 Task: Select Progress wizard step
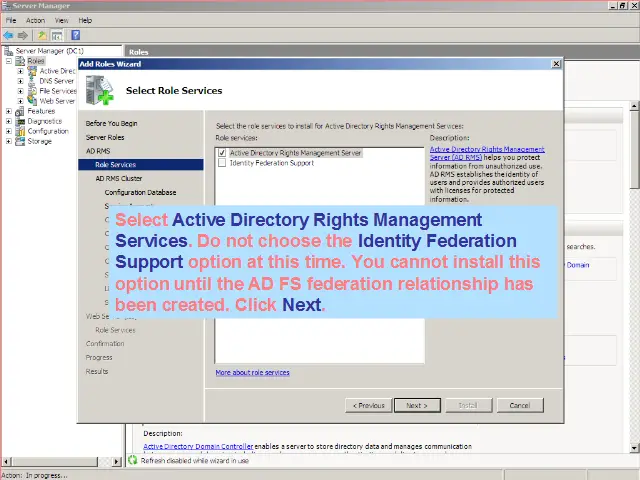[99, 358]
